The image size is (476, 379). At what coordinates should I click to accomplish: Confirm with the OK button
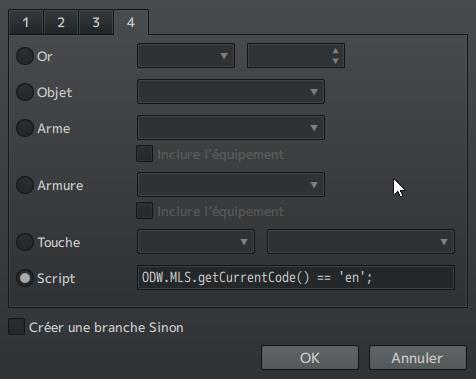(310, 358)
